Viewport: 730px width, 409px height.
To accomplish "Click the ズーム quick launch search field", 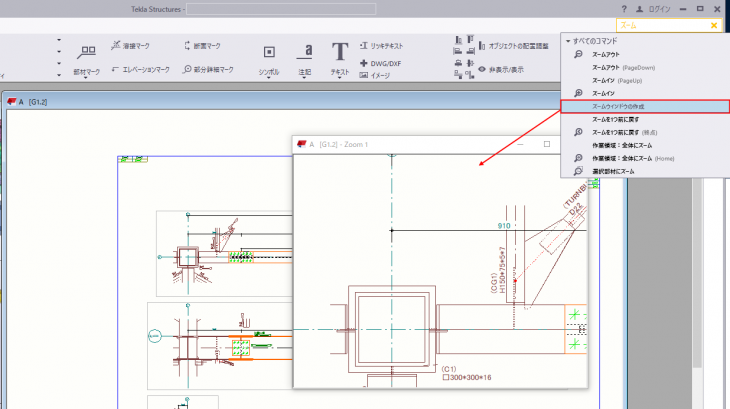I will pos(660,25).
